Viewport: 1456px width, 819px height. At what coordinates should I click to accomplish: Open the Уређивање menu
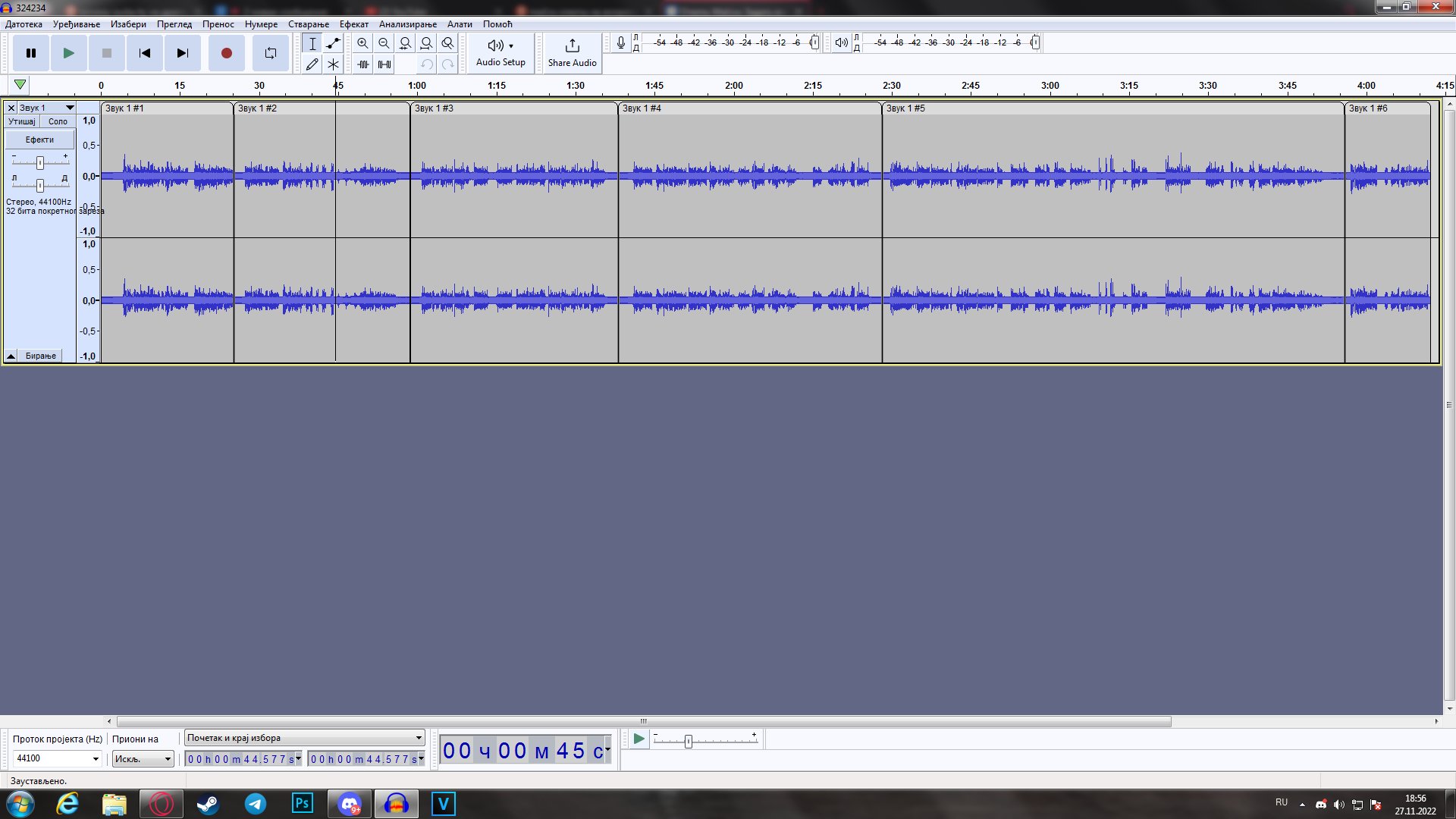point(77,24)
